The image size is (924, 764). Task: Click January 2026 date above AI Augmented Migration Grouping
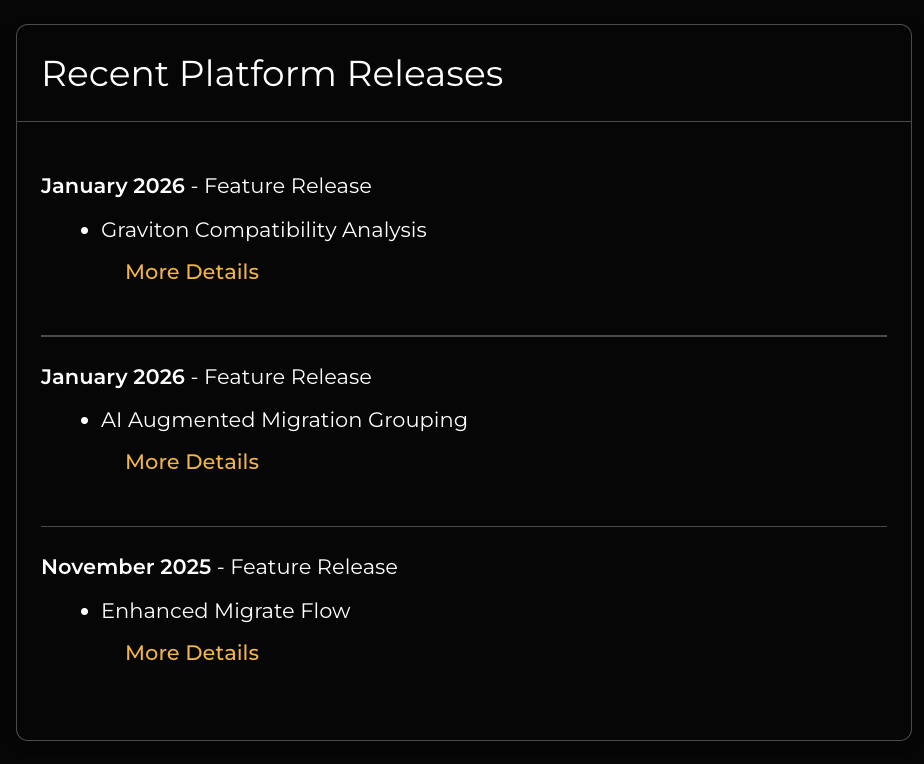[113, 377]
